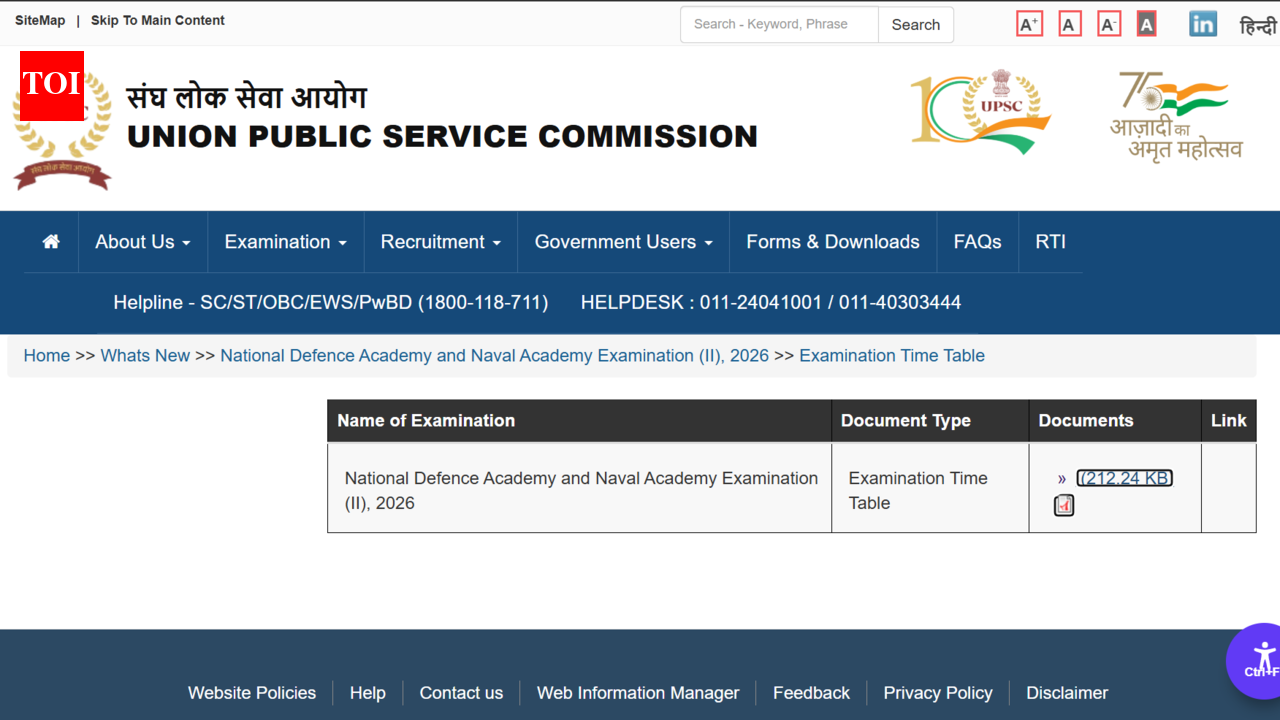This screenshot has width=1280, height=720.
Task: Click the Home icon in navigation bar
Action: (x=51, y=241)
